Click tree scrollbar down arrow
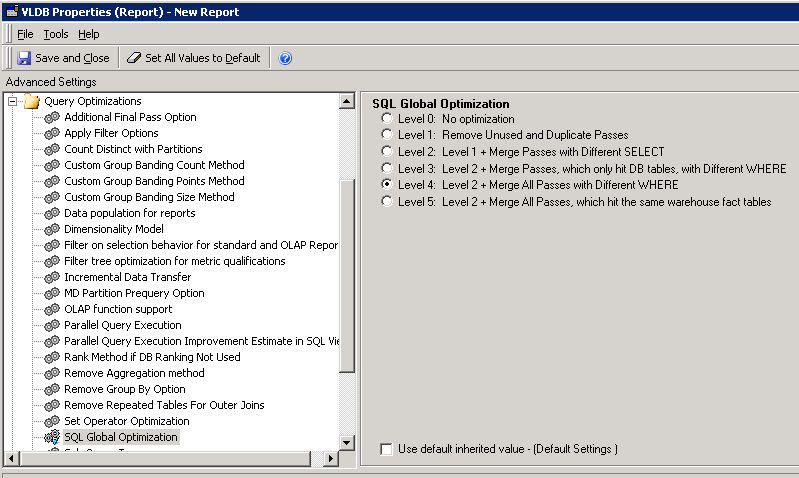Image resolution: width=799 pixels, height=478 pixels. (x=347, y=442)
